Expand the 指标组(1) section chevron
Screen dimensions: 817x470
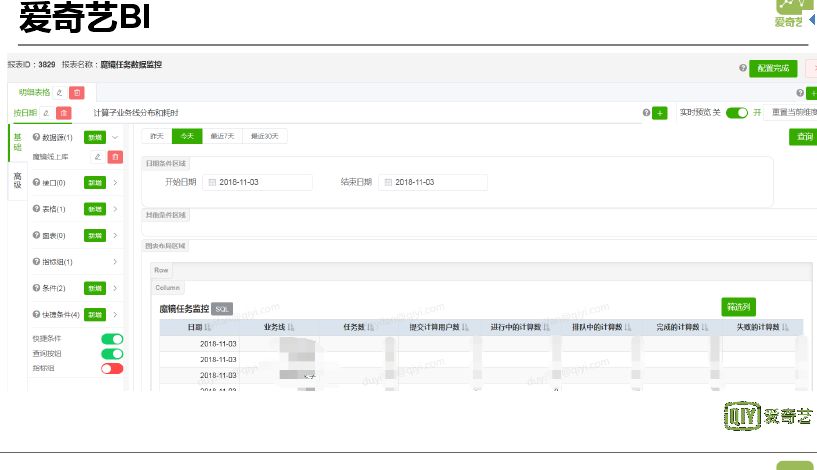coord(115,262)
